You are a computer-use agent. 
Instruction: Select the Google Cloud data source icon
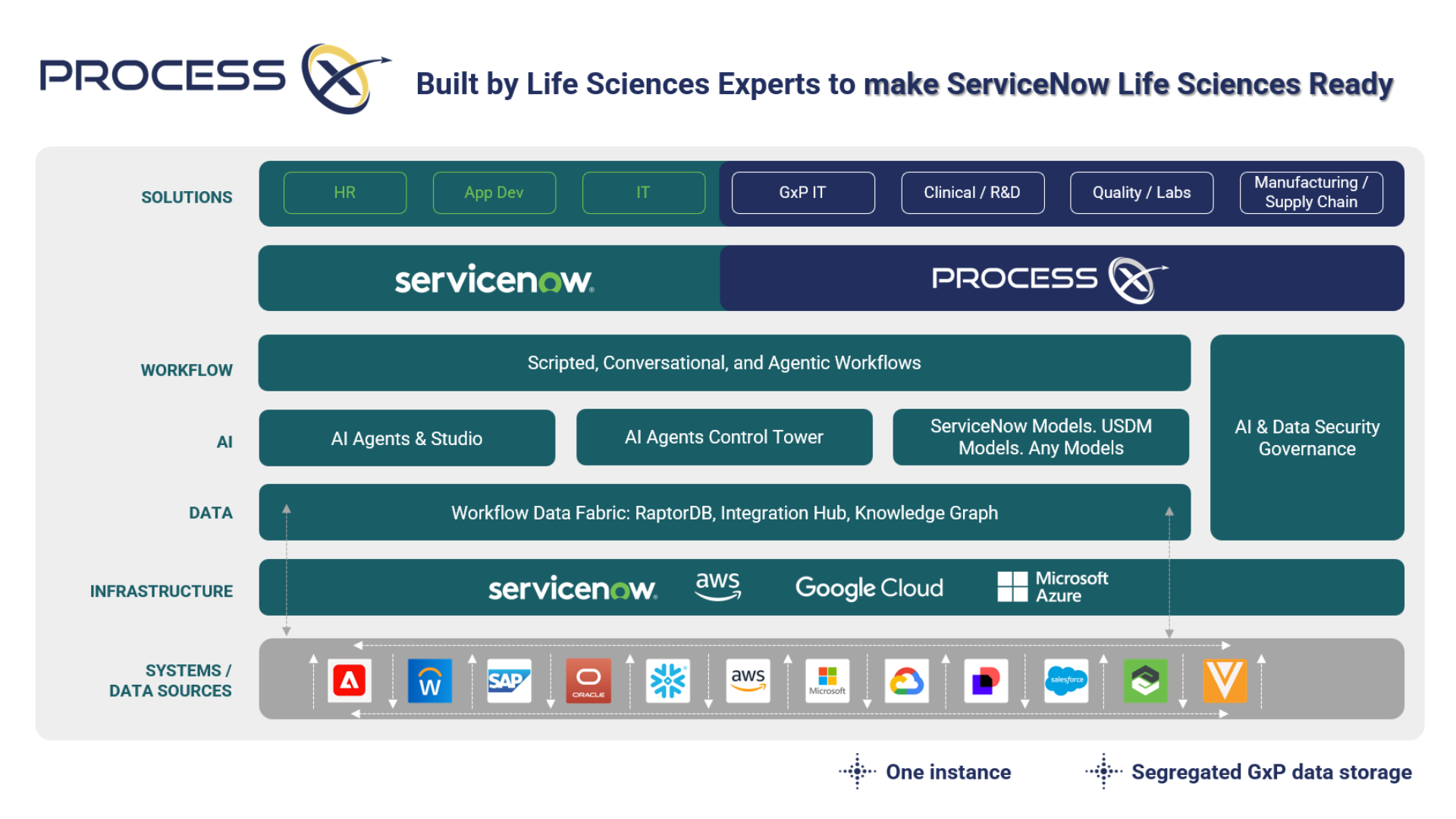click(907, 681)
